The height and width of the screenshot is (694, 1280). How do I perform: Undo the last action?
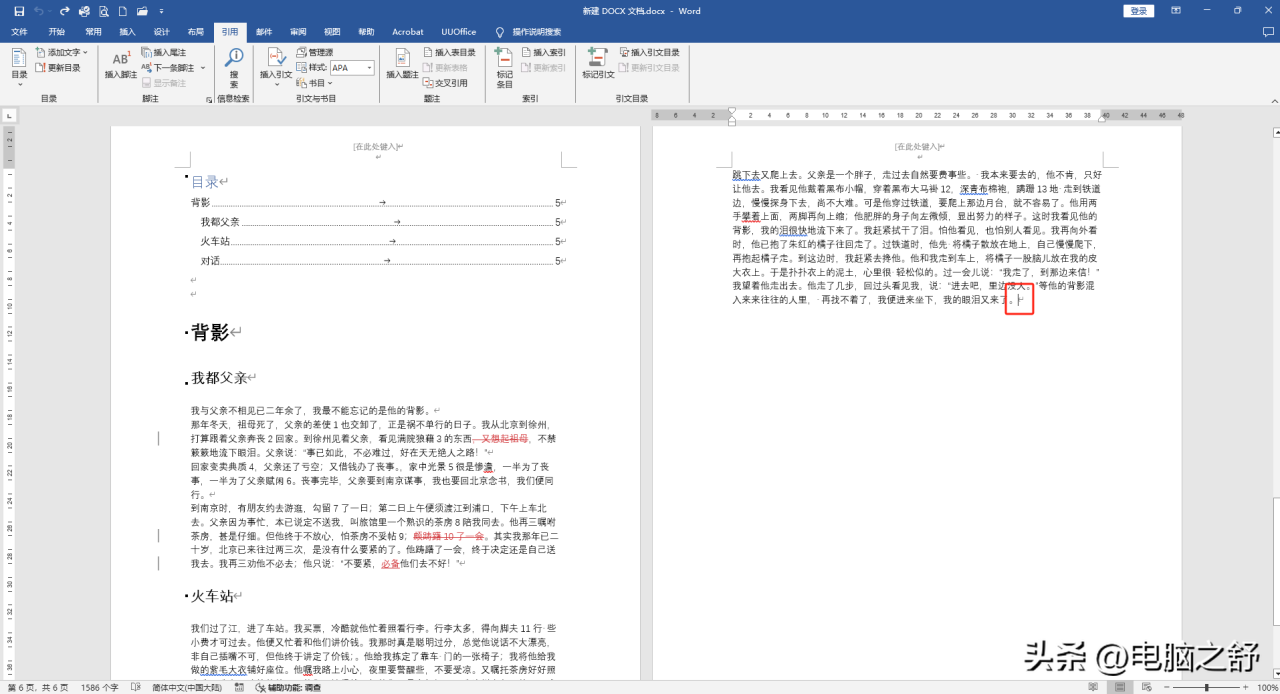39,11
